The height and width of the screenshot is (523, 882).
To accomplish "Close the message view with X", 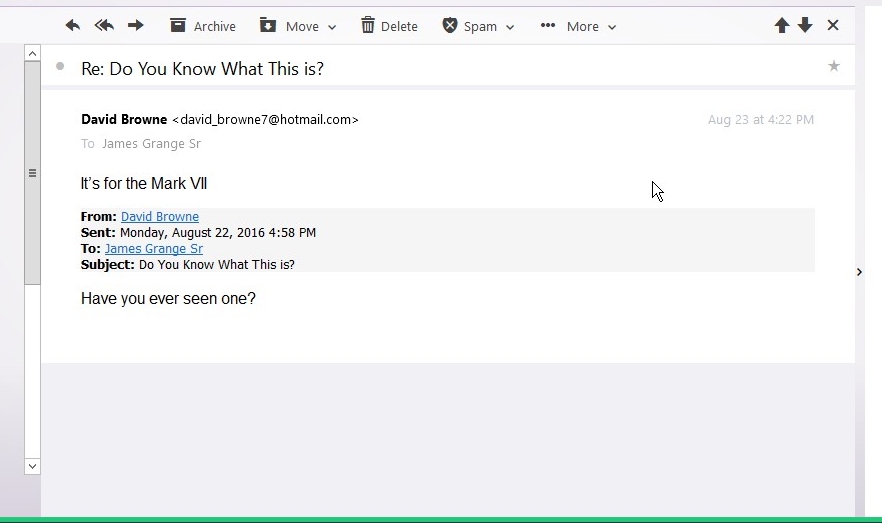I will click(x=833, y=25).
